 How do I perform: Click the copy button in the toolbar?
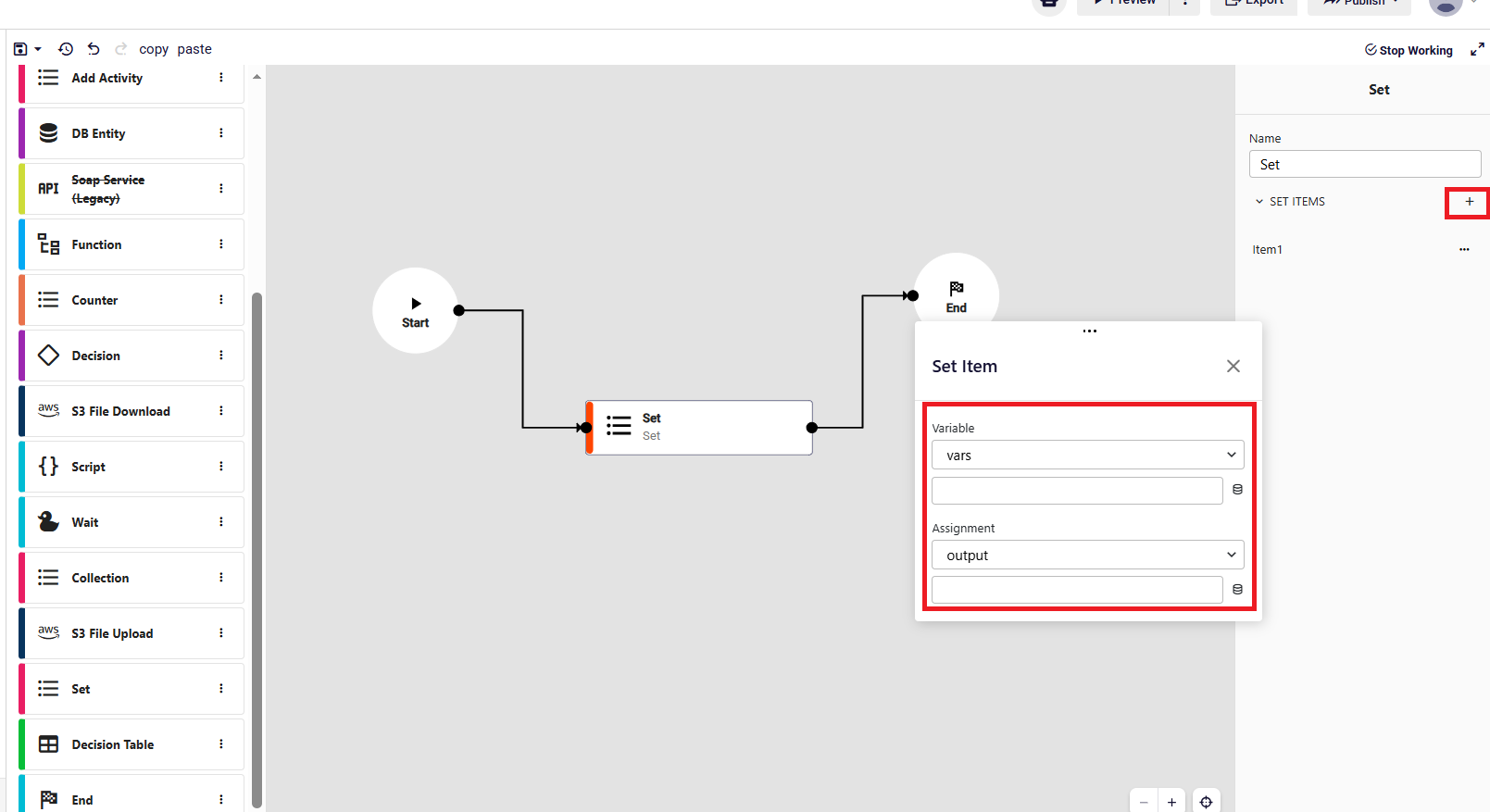pos(154,49)
